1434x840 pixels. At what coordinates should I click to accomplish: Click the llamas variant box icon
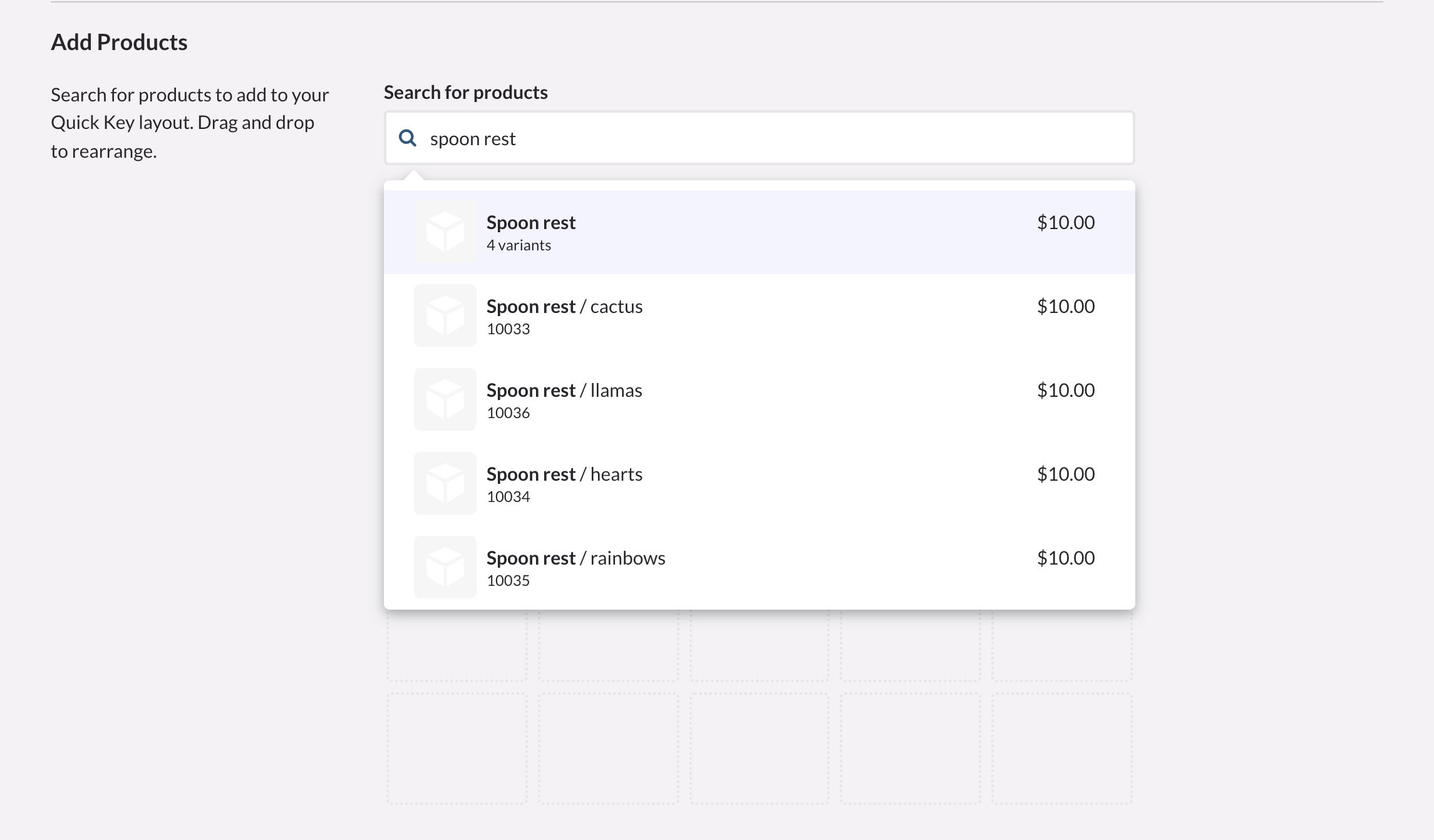[445, 399]
